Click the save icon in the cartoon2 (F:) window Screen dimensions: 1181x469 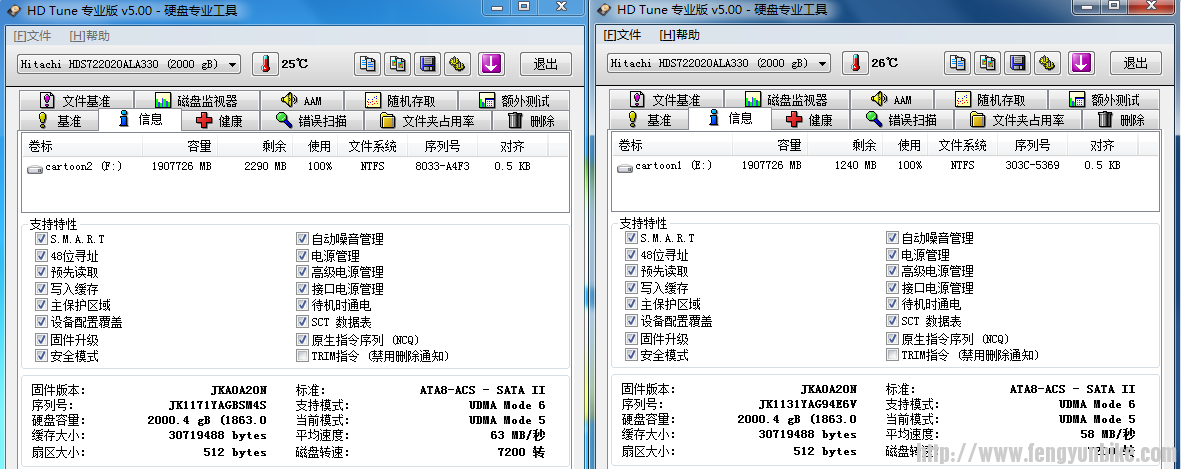(x=428, y=64)
